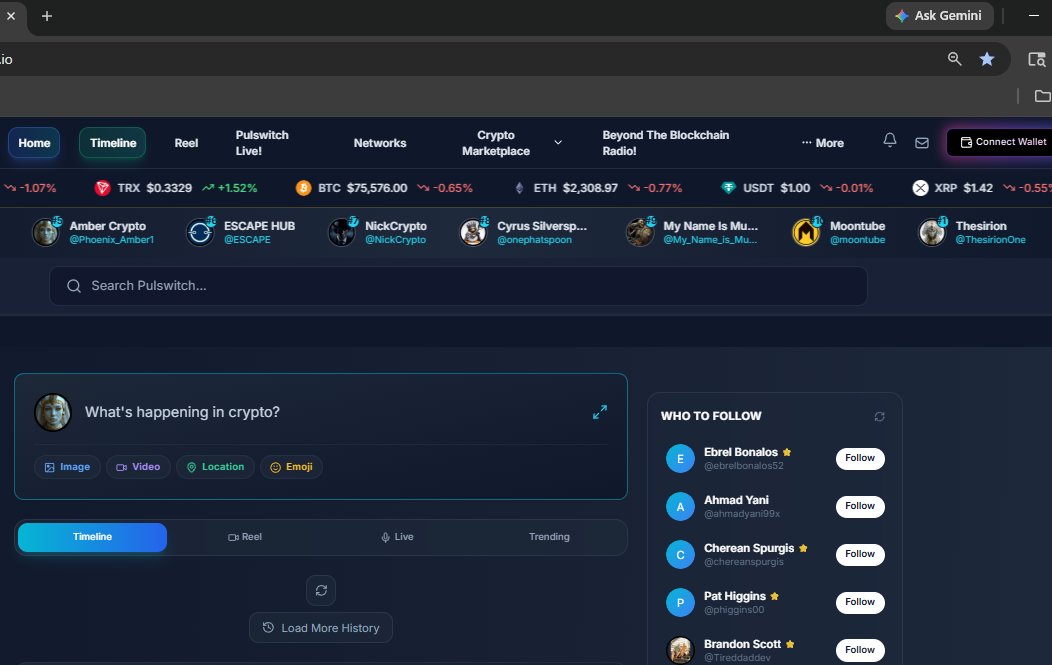The height and width of the screenshot is (665, 1052).
Task: Add a Location to the post
Action: pos(215,467)
